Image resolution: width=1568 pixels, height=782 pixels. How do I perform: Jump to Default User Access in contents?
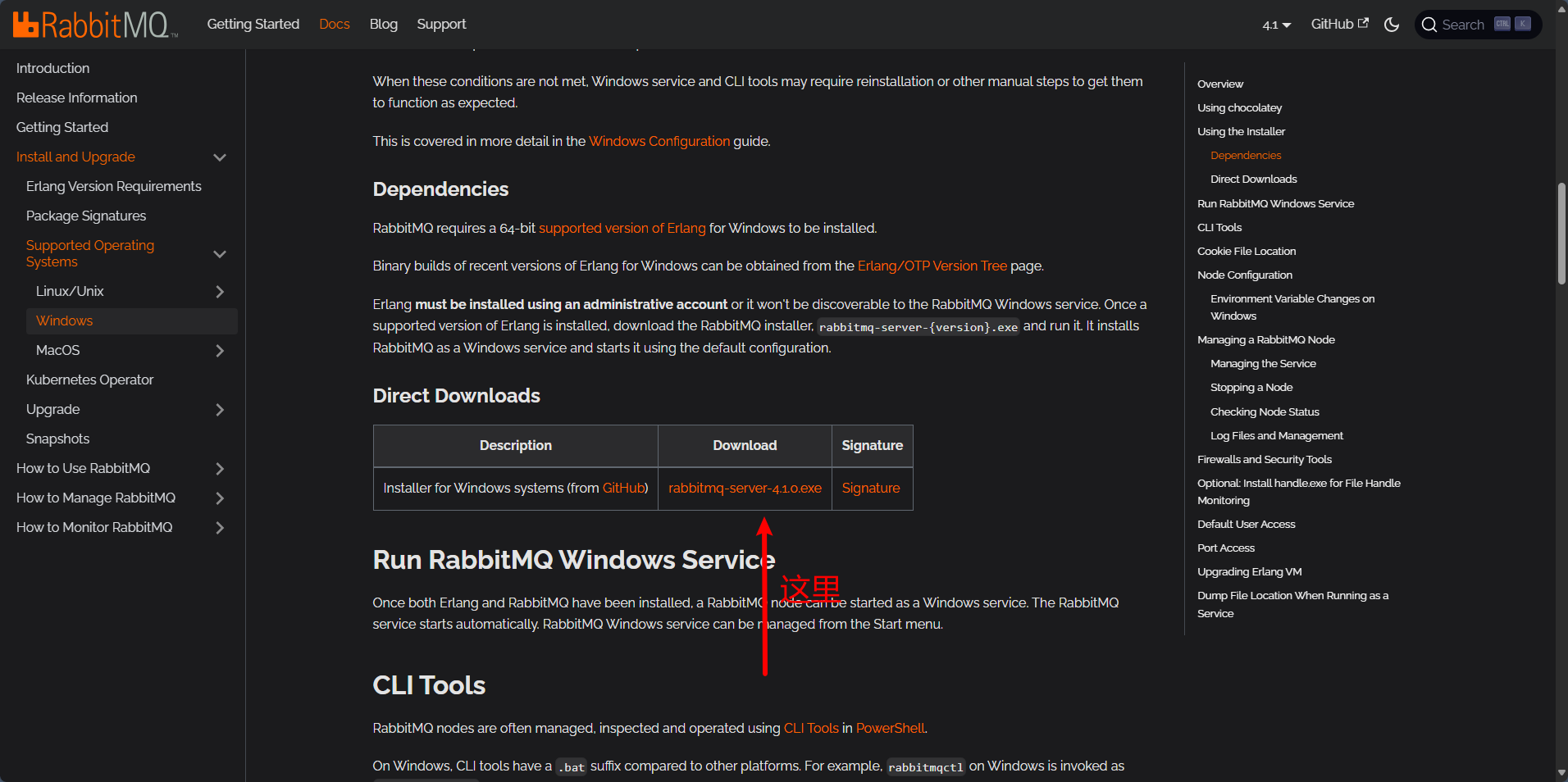point(1246,524)
